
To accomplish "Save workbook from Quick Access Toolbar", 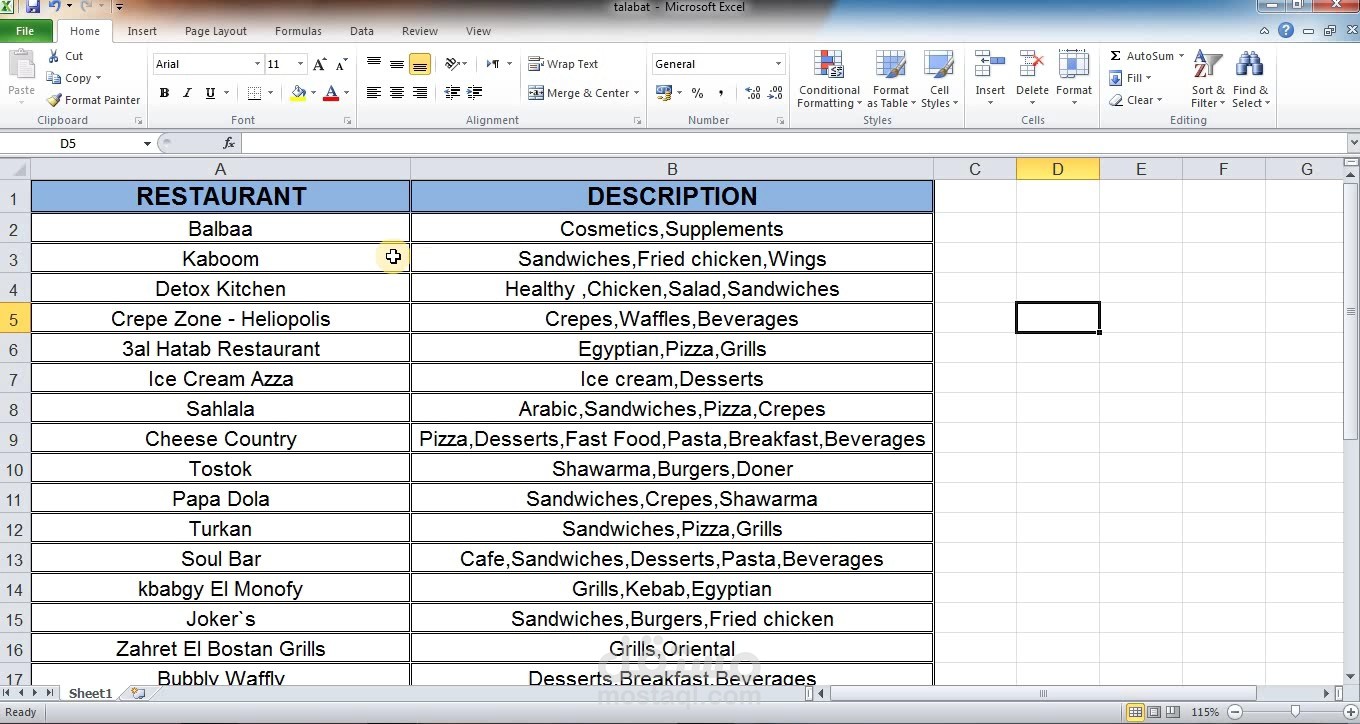I will coord(32,7).
